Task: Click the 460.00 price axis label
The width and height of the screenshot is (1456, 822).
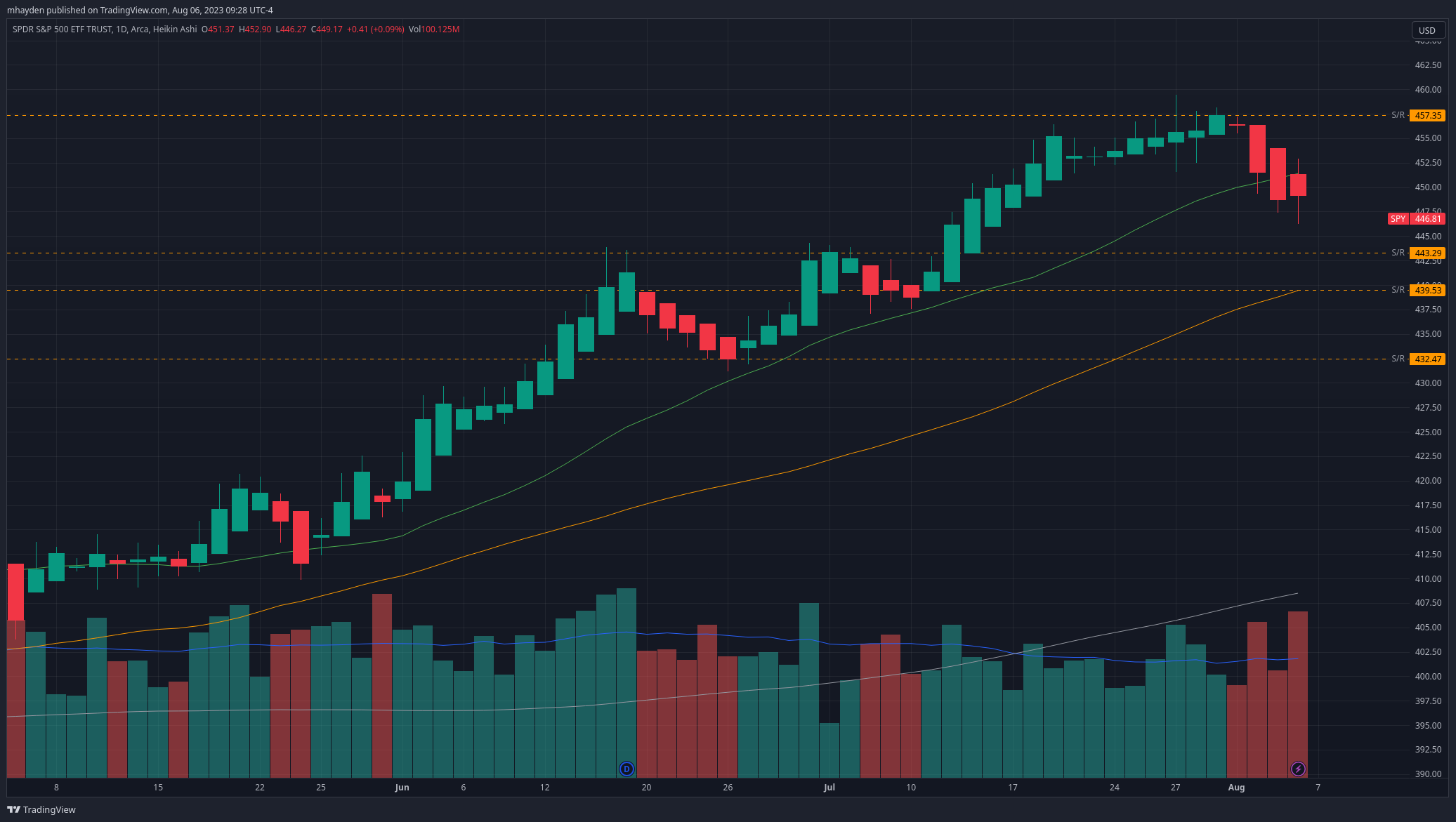Action: click(1428, 90)
